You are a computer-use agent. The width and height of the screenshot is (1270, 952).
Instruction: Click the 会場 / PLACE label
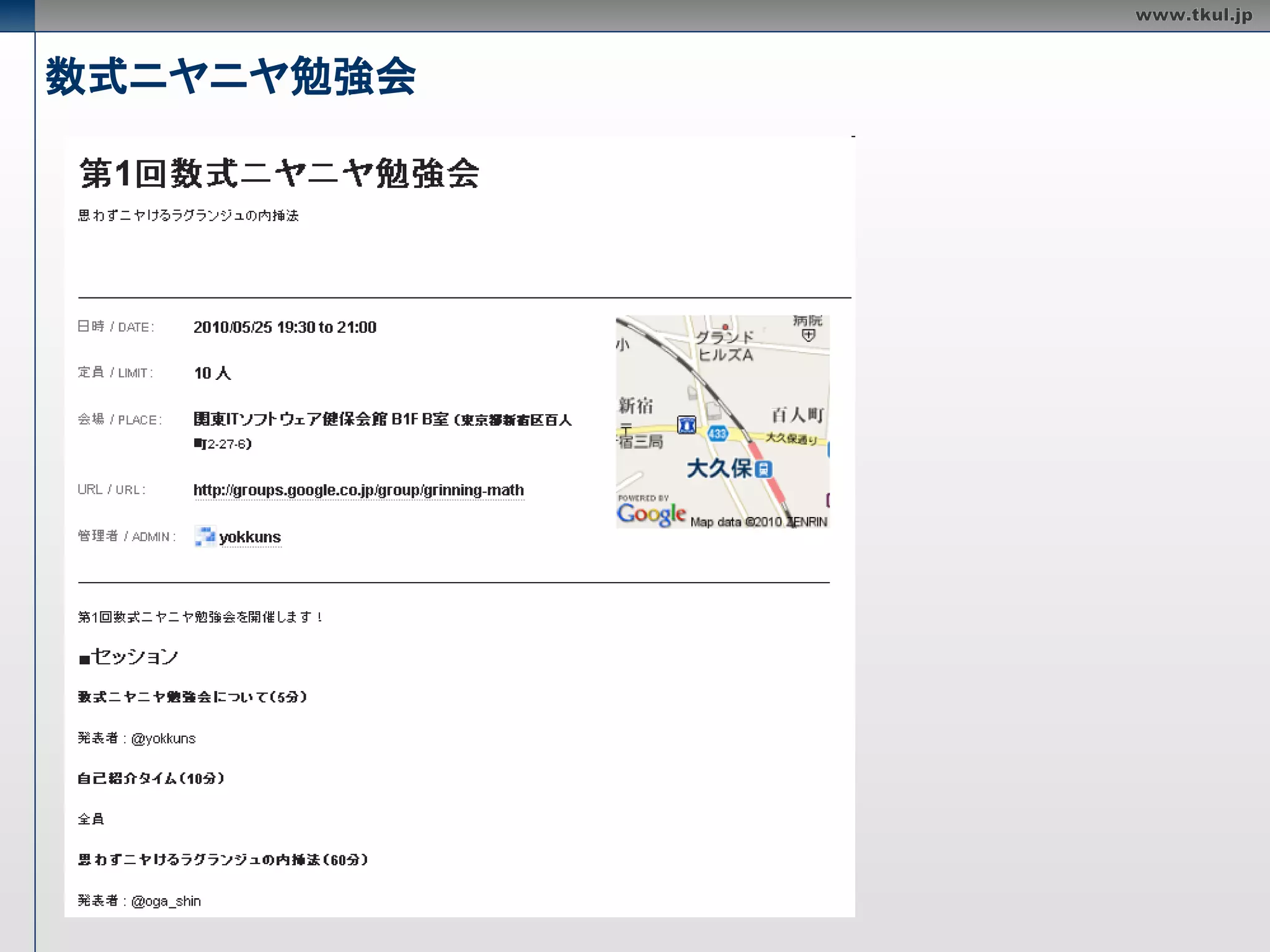click(x=120, y=420)
